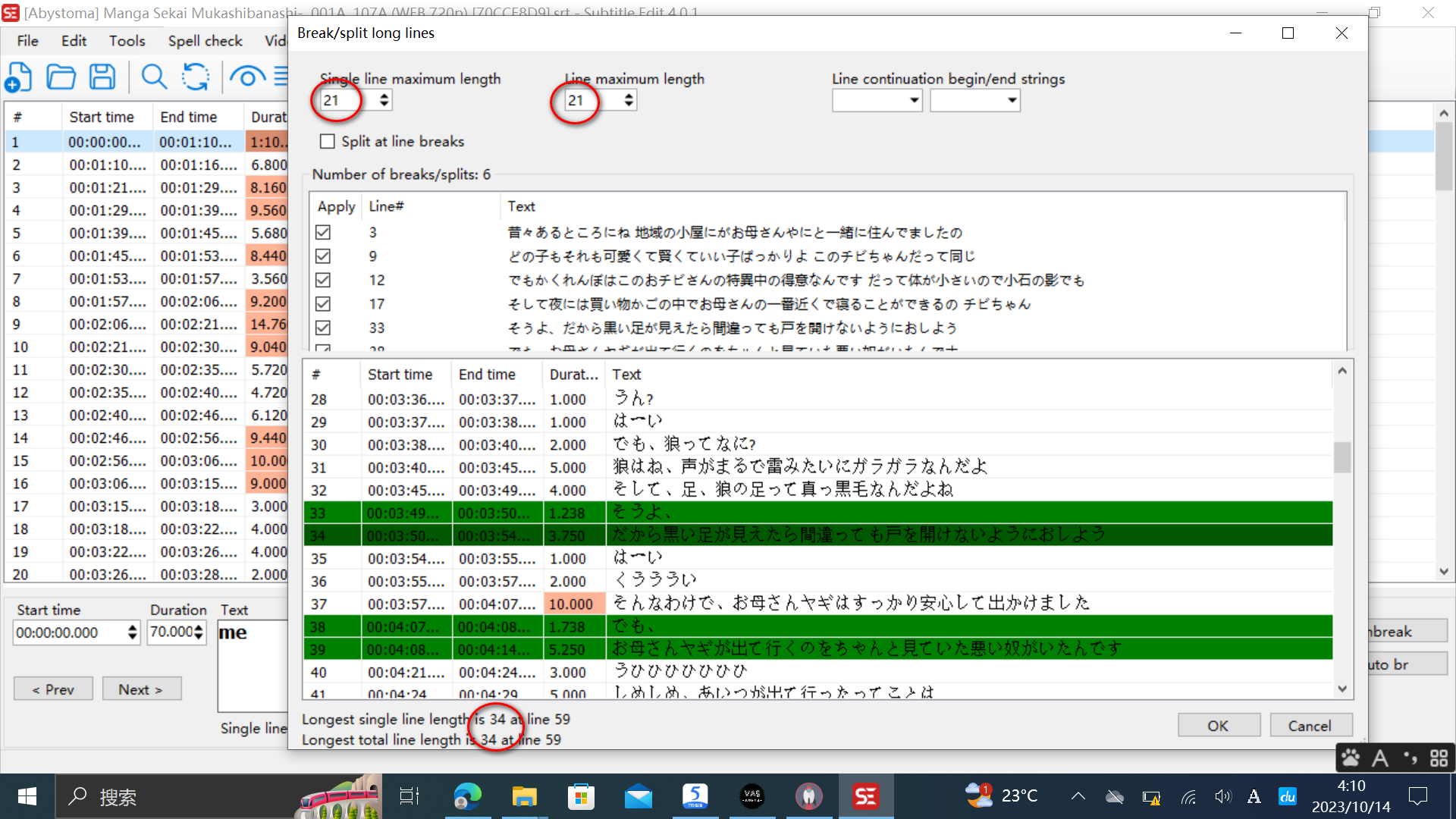Open the Tools menu
1456x819 pixels.
127,41
